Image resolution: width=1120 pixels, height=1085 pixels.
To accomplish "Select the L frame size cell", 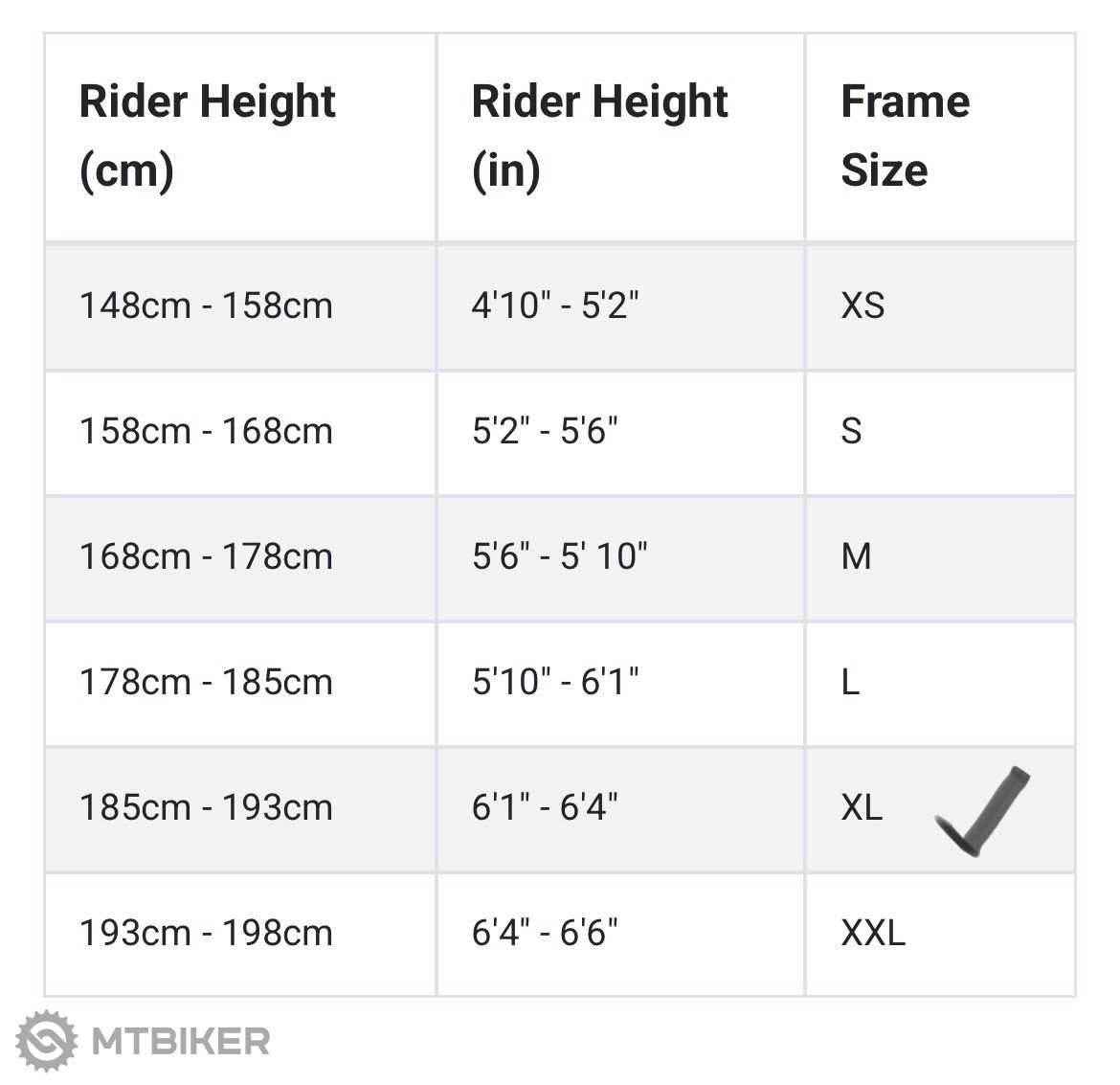I will (850, 683).
